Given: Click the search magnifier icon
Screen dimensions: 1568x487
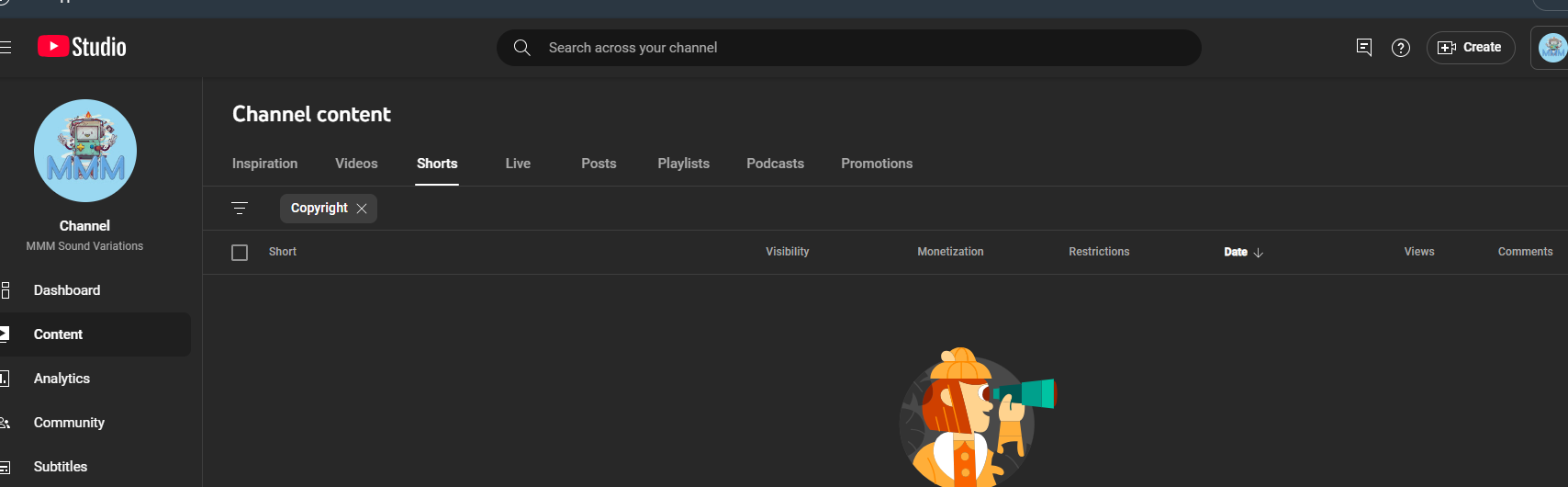Looking at the screenshot, I should coord(521,48).
